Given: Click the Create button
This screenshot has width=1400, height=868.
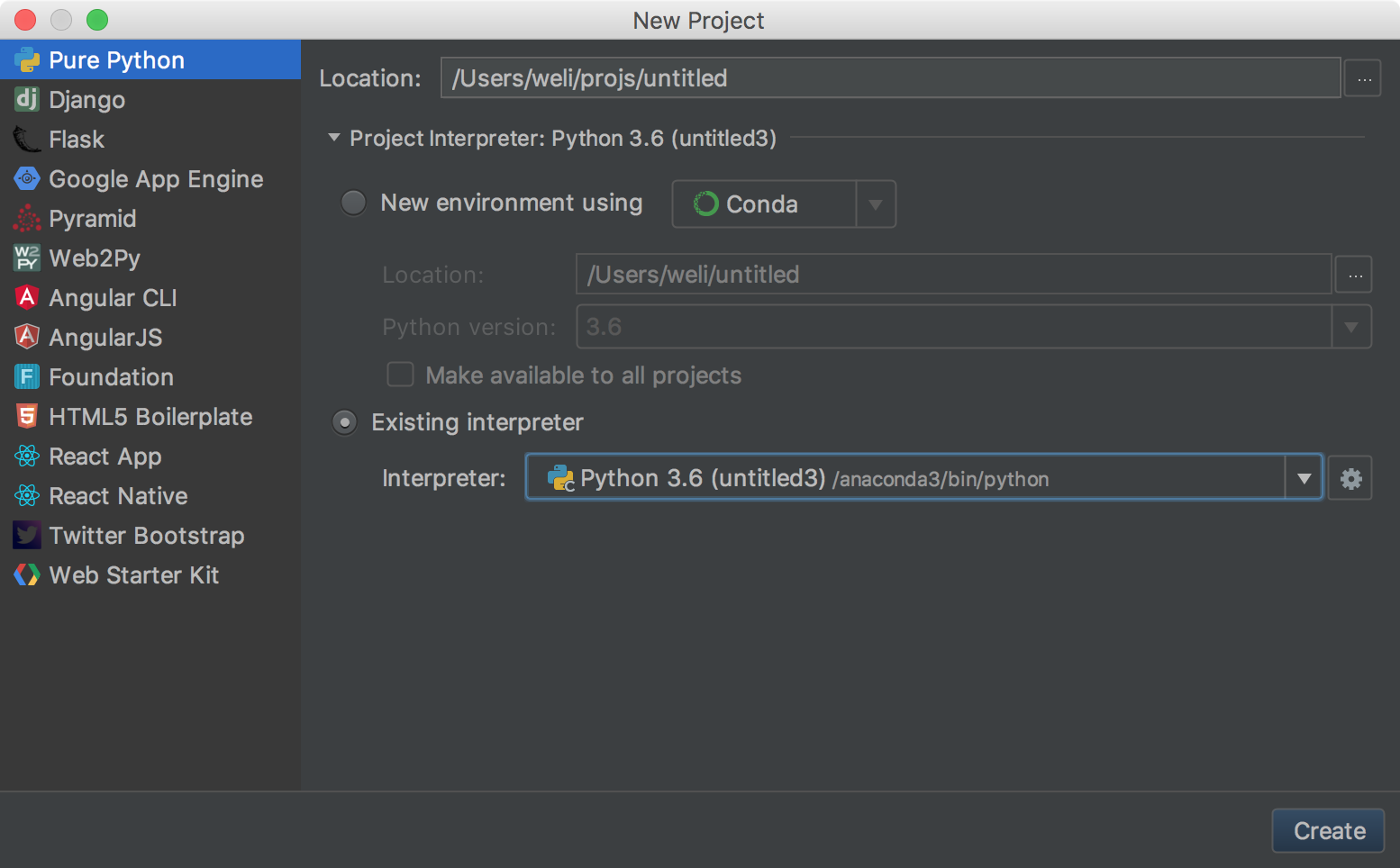Looking at the screenshot, I should [1328, 830].
